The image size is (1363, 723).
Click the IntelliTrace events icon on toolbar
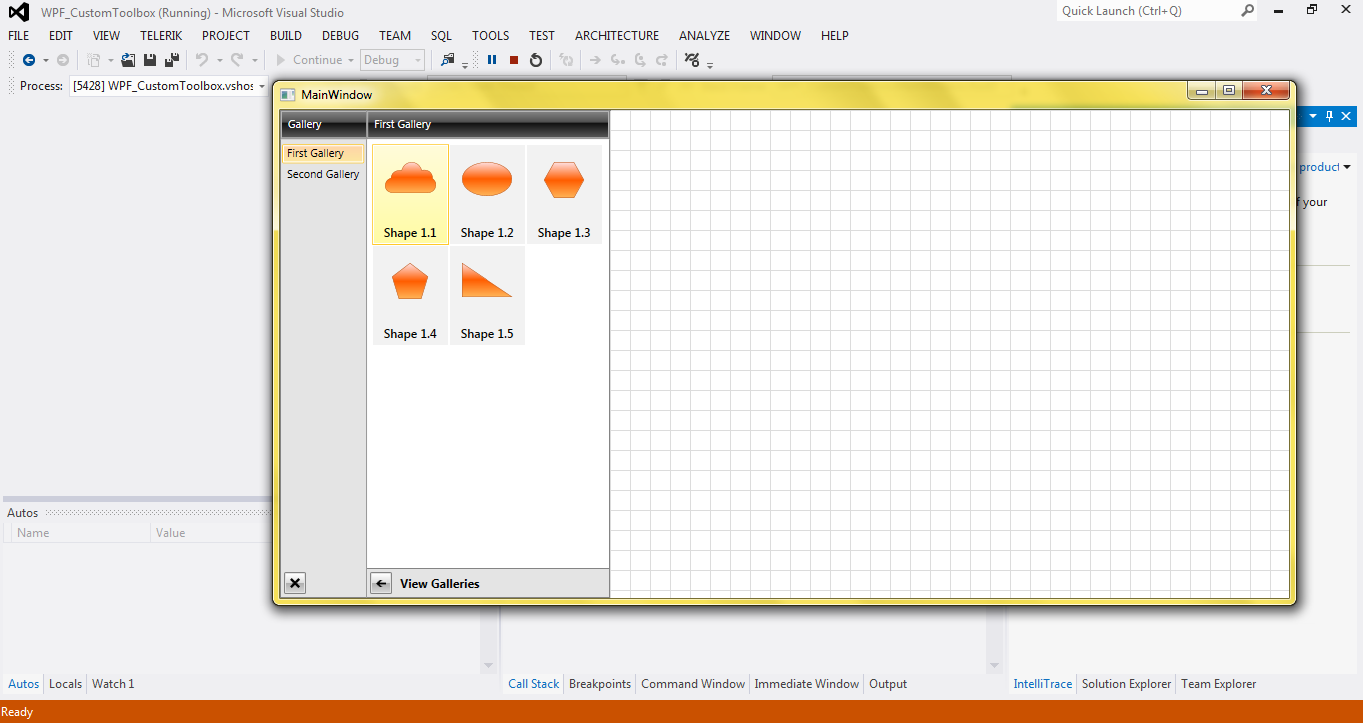[692, 60]
